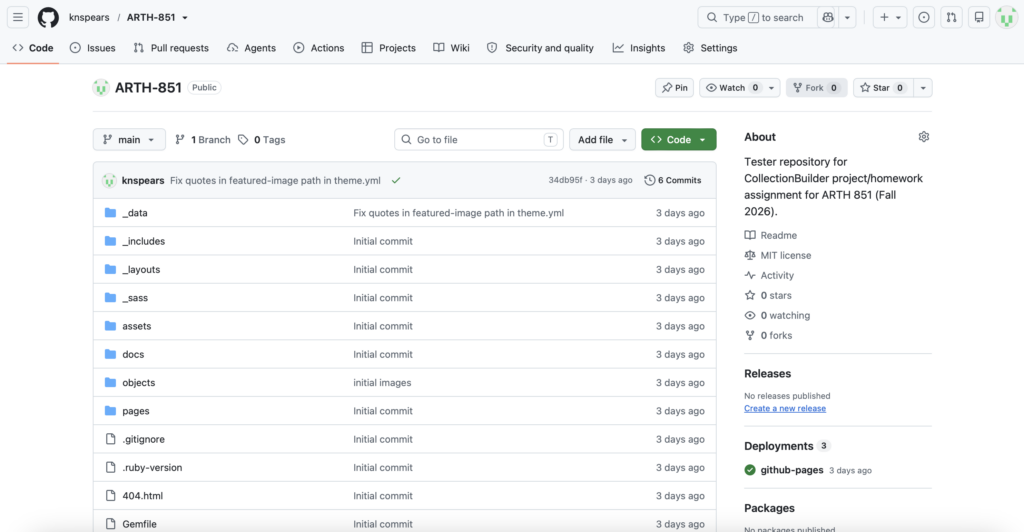Switch to the Actions tab
The height and width of the screenshot is (532, 1024).
click(x=319, y=48)
